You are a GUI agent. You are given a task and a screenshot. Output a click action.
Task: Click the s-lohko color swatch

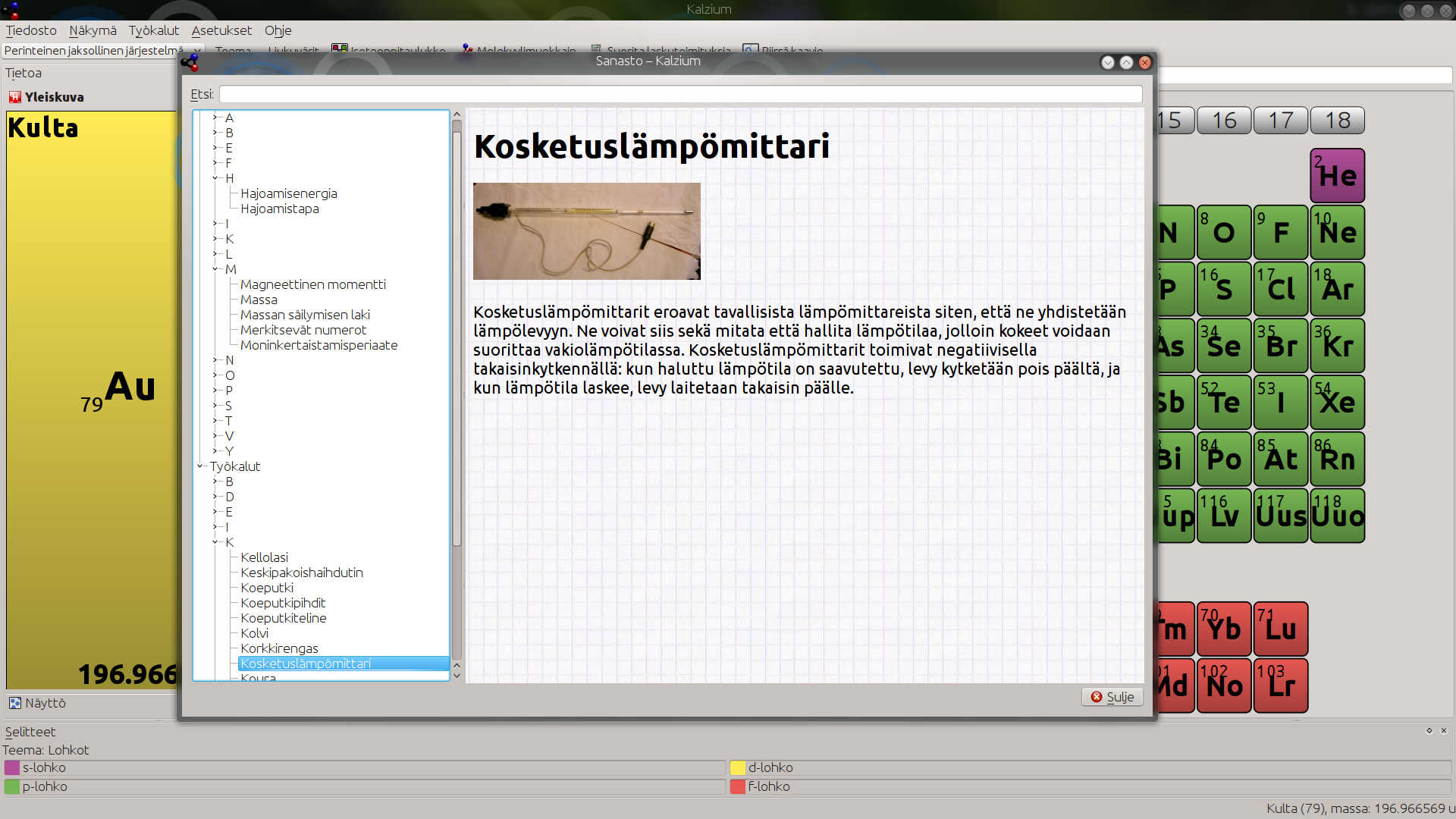(11, 767)
